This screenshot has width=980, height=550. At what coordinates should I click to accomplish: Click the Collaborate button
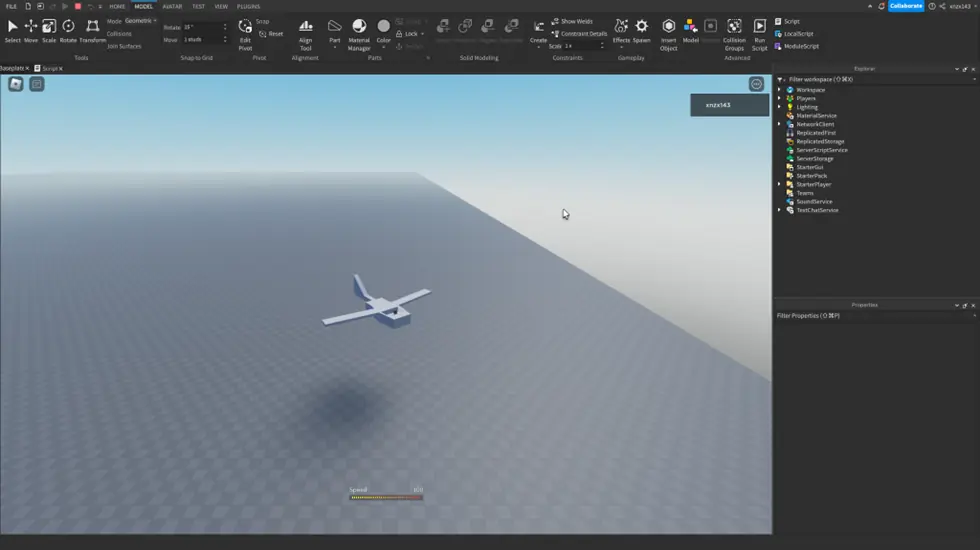[x=906, y=6]
